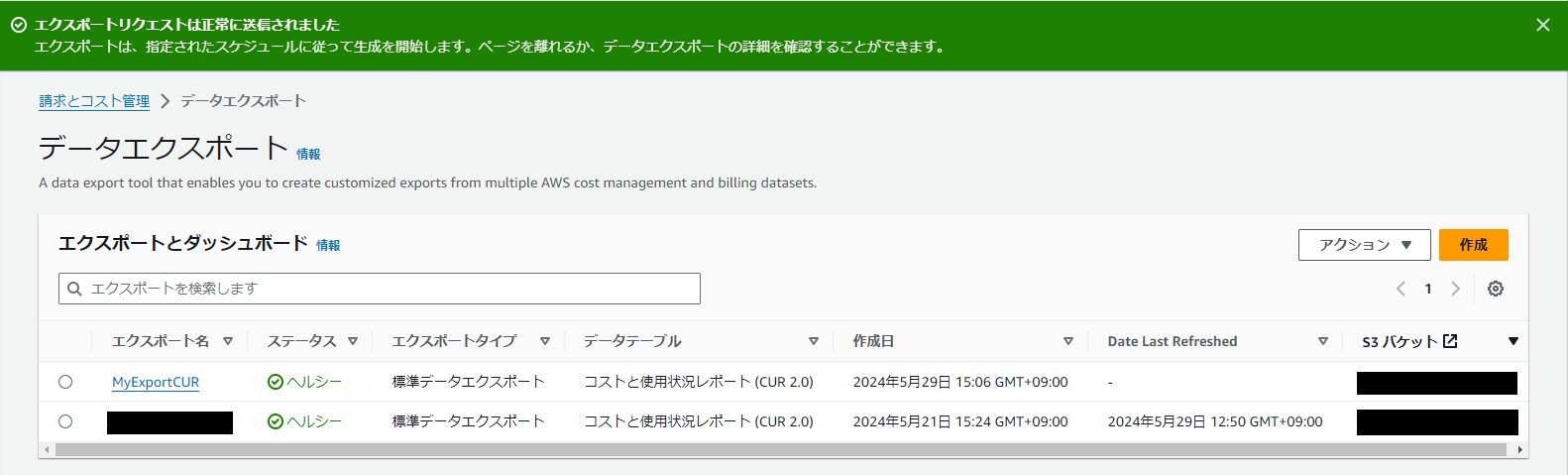Click 標準データエクスポート in MyExportCUR row
The height and width of the screenshot is (475, 1568).
coord(469,382)
